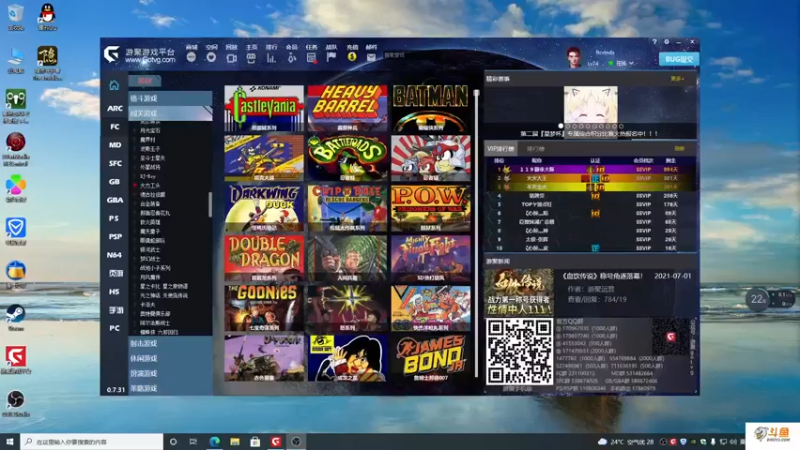Select the 大力工头 game in the list
Screen dimensions: 800x450
click(x=151, y=185)
